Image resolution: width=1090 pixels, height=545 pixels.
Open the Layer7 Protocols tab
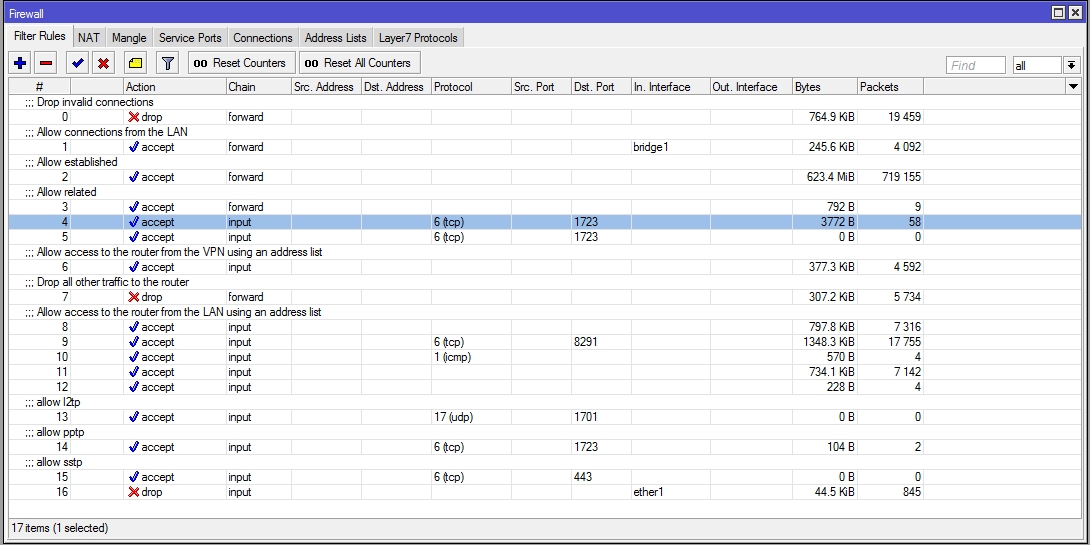[418, 38]
